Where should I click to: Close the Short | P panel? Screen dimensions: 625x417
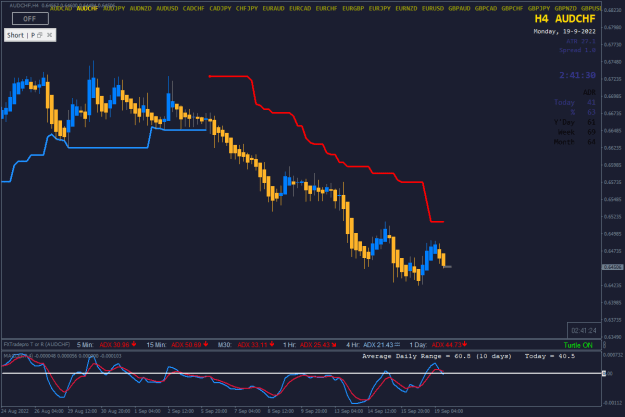pyautogui.click(x=49, y=35)
